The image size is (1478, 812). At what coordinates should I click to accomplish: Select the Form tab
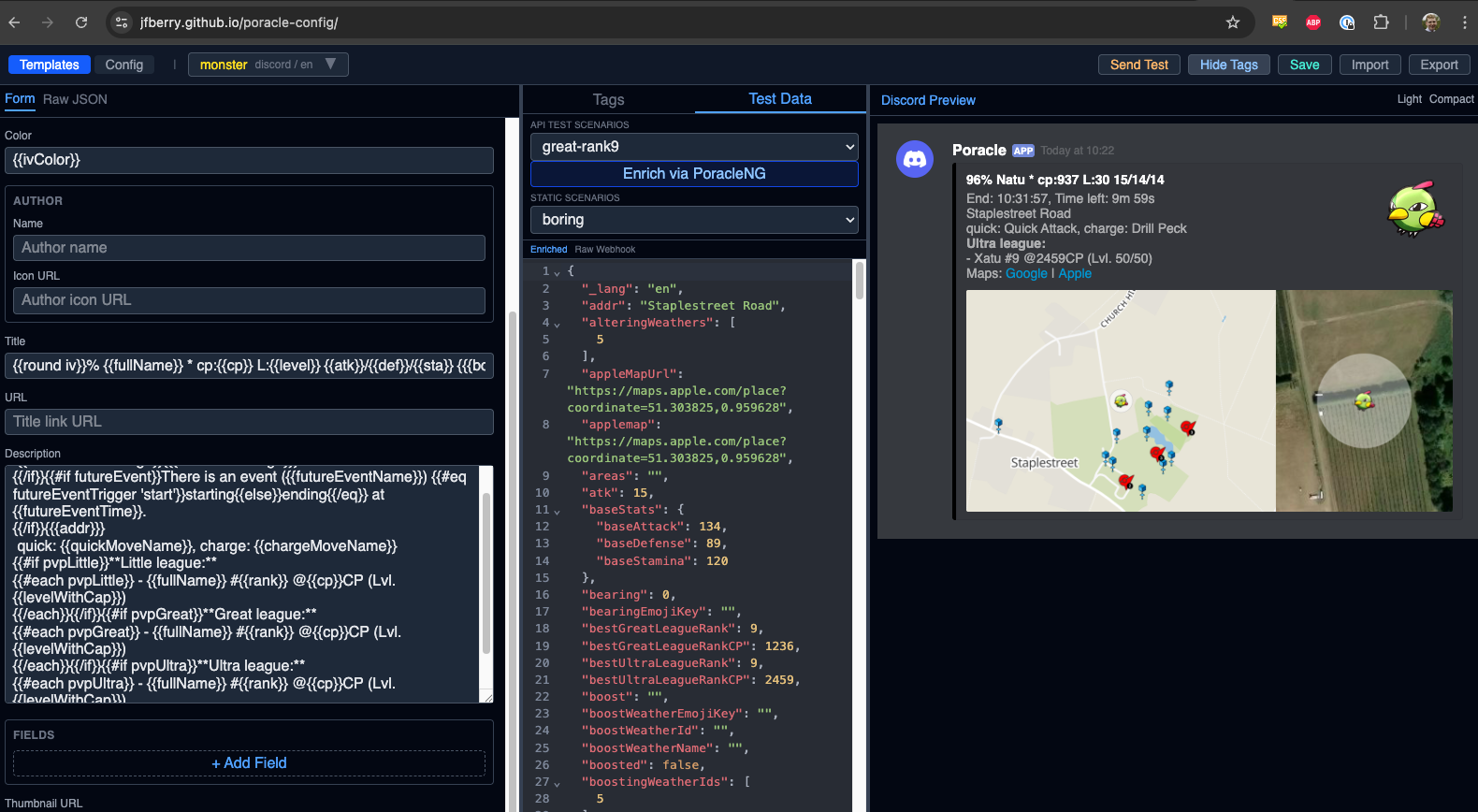[20, 98]
